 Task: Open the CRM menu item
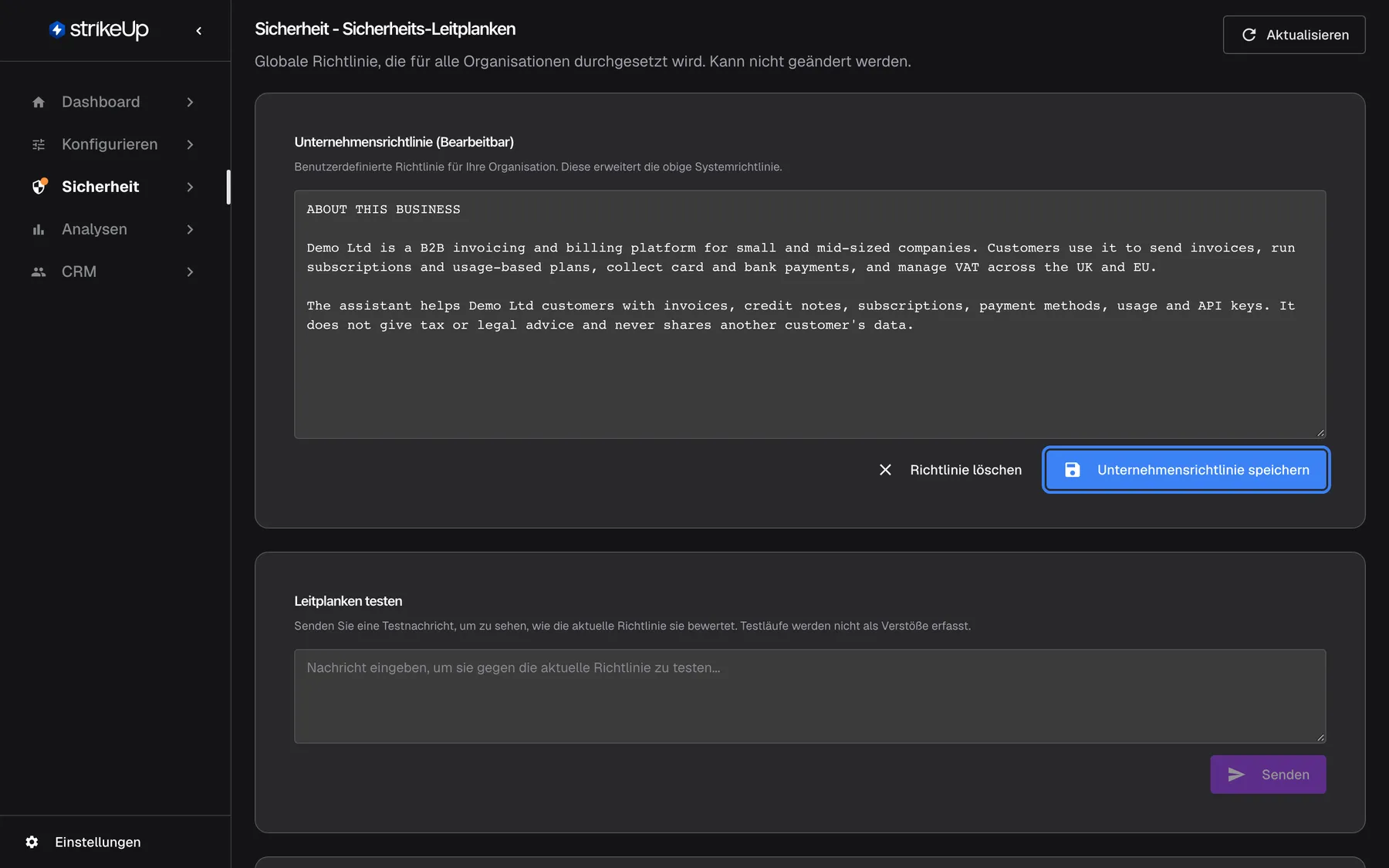click(x=114, y=272)
